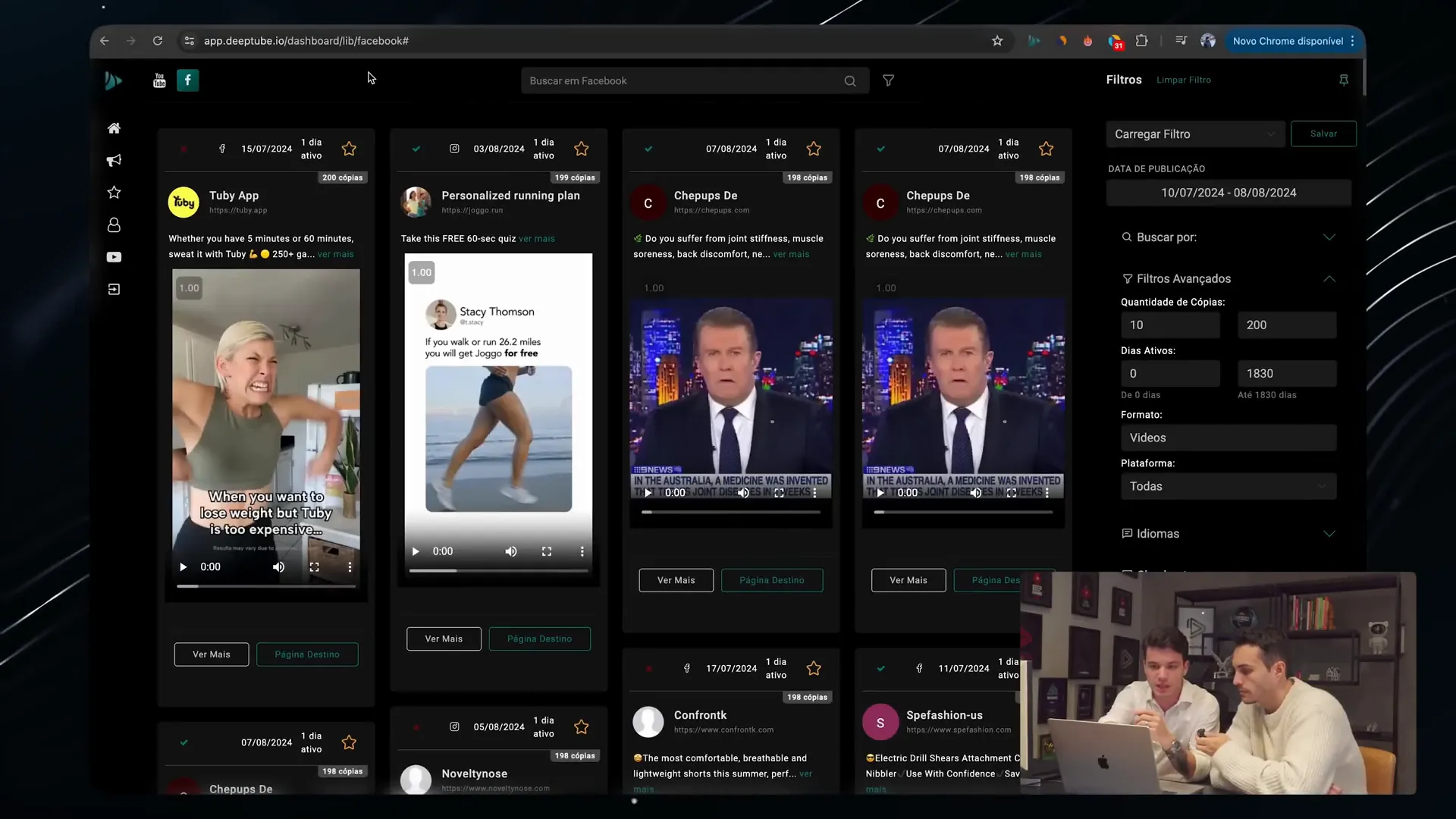1456x819 pixels.
Task: Play the Personalized running plan video
Action: tap(416, 551)
